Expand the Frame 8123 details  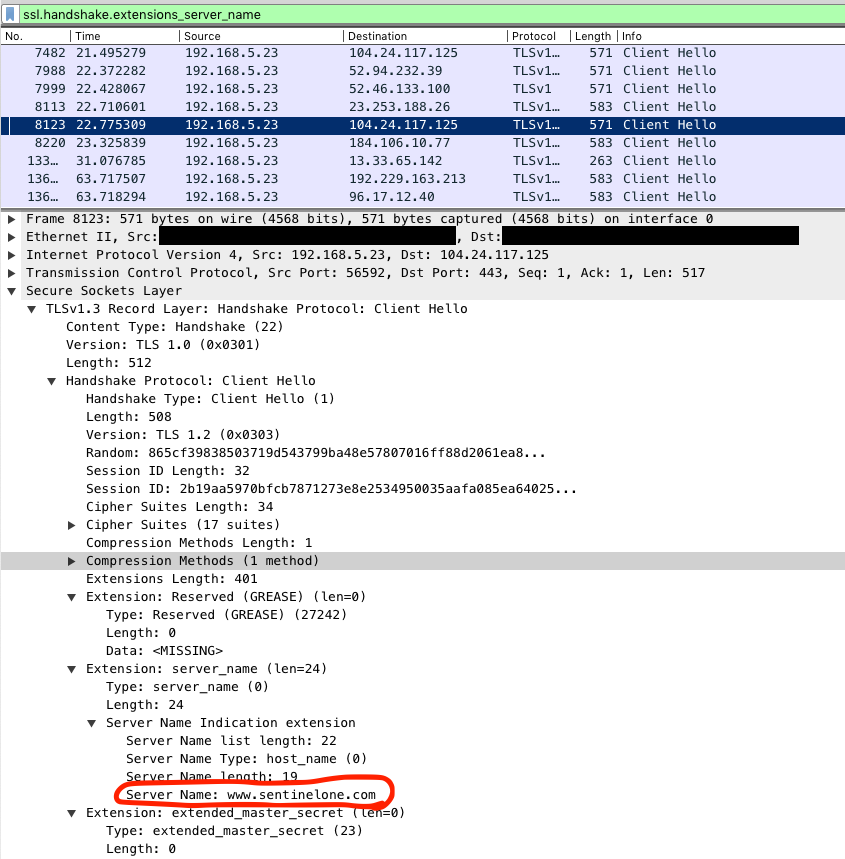click(x=12, y=219)
